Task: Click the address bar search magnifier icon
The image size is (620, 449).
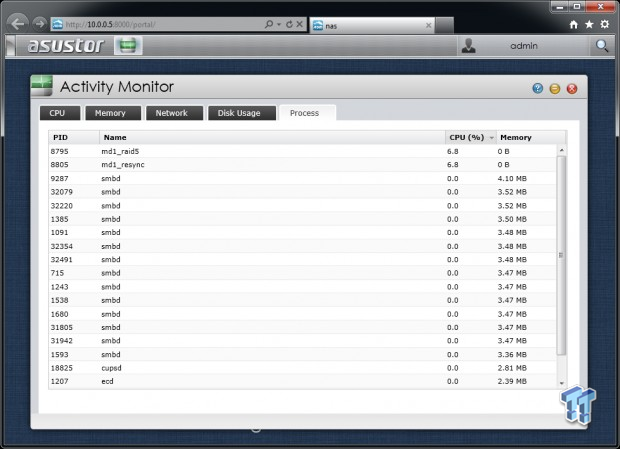Action: click(269, 24)
